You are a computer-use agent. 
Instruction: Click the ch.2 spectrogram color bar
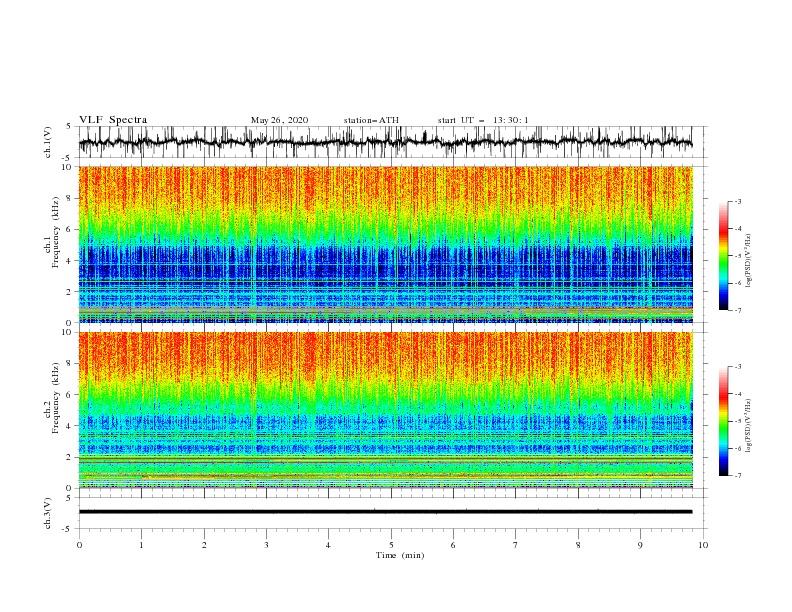tap(724, 421)
